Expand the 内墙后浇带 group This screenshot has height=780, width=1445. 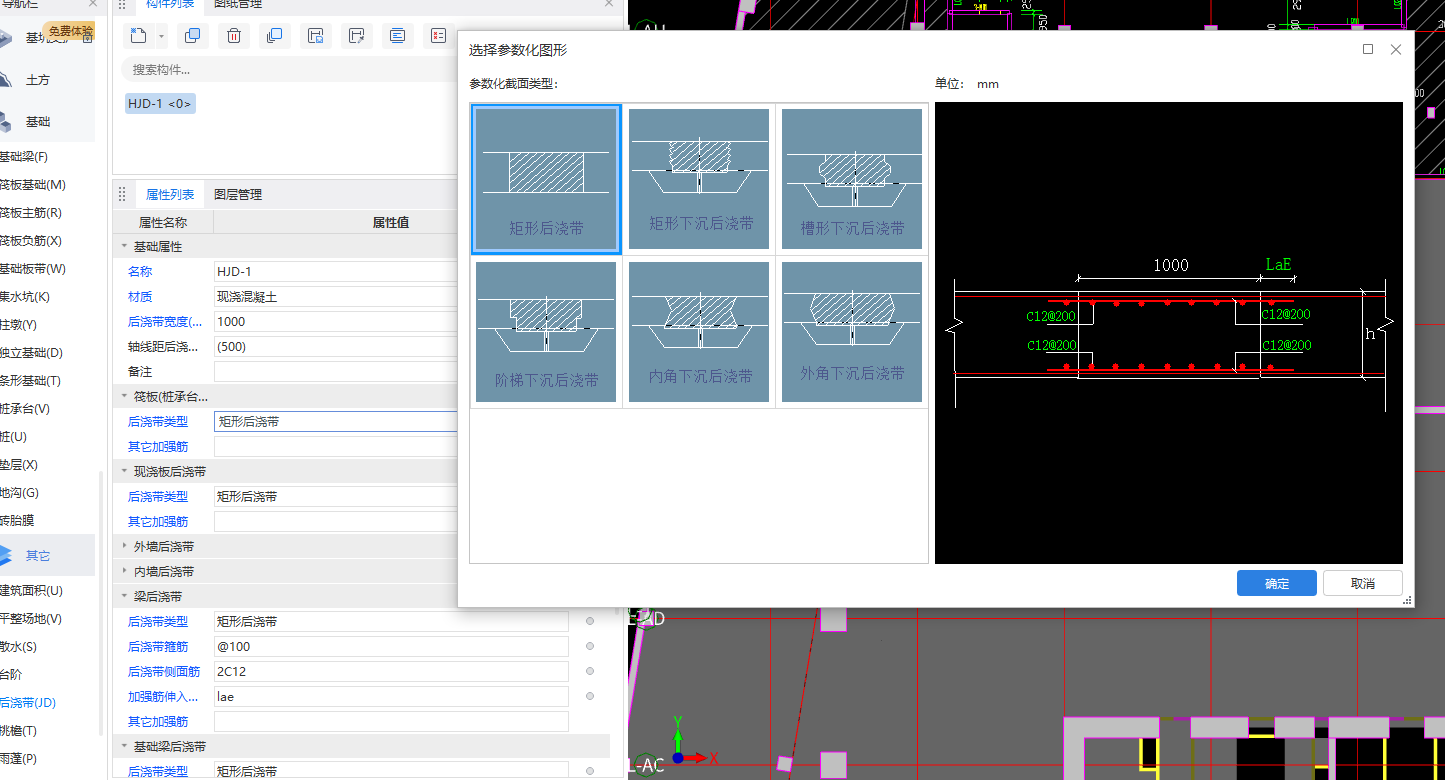coord(125,571)
